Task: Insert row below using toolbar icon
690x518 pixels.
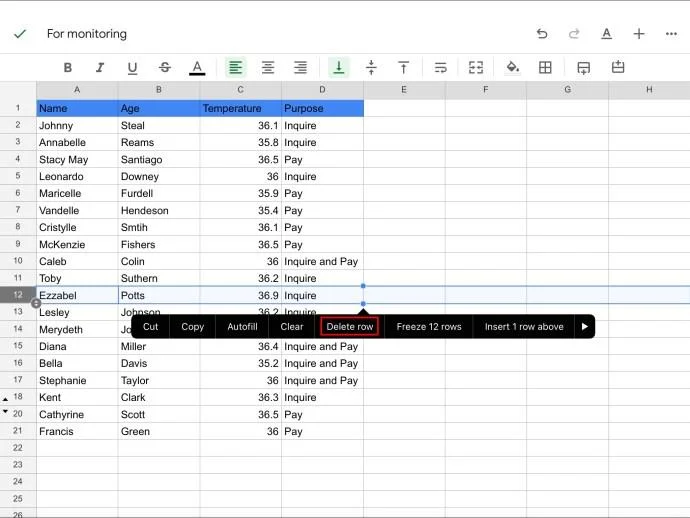Action: [584, 68]
